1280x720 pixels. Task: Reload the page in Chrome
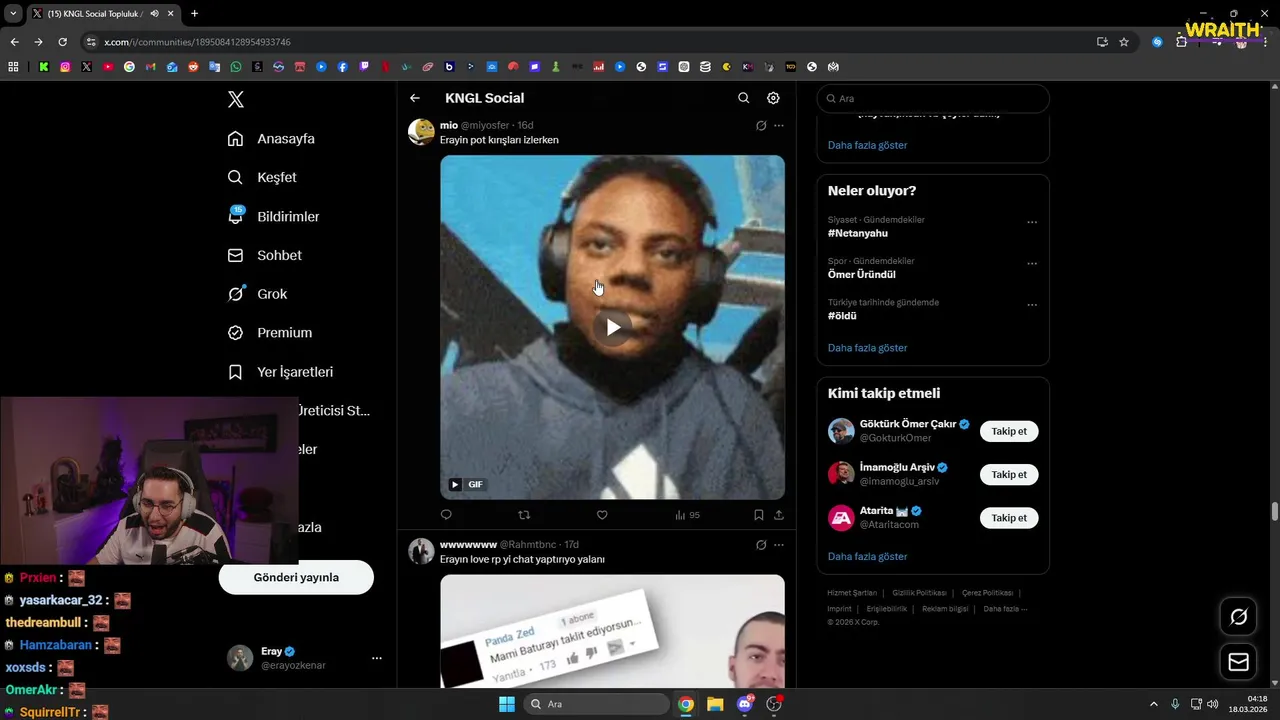[62, 42]
